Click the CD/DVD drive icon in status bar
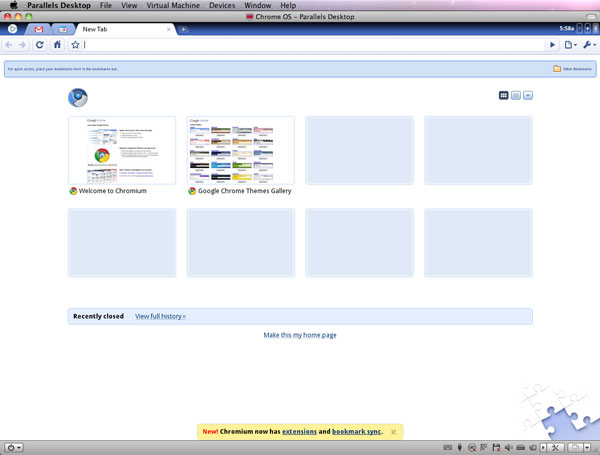 (472, 447)
